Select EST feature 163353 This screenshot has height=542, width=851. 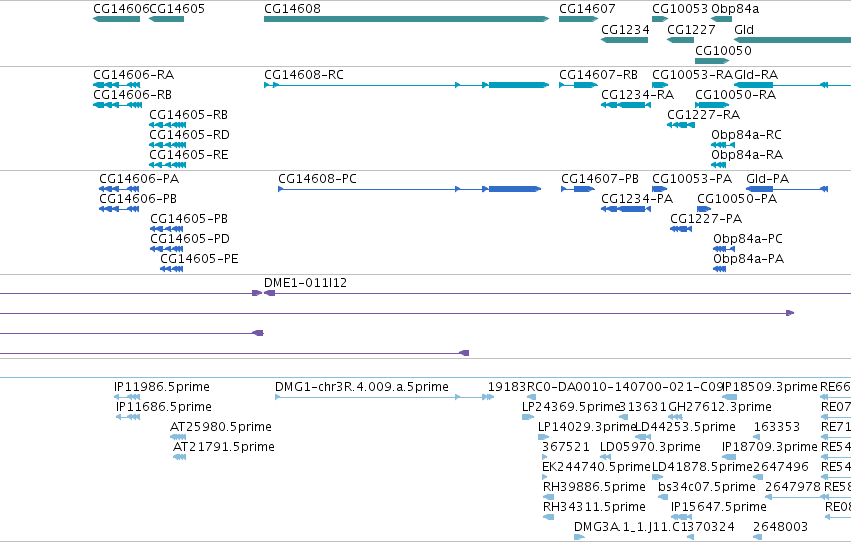(758, 437)
